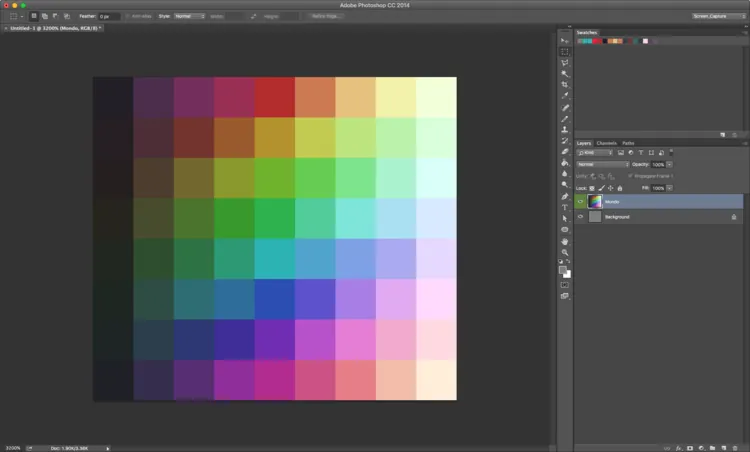Select the Type tool
The height and width of the screenshot is (452, 750).
[x=565, y=208]
